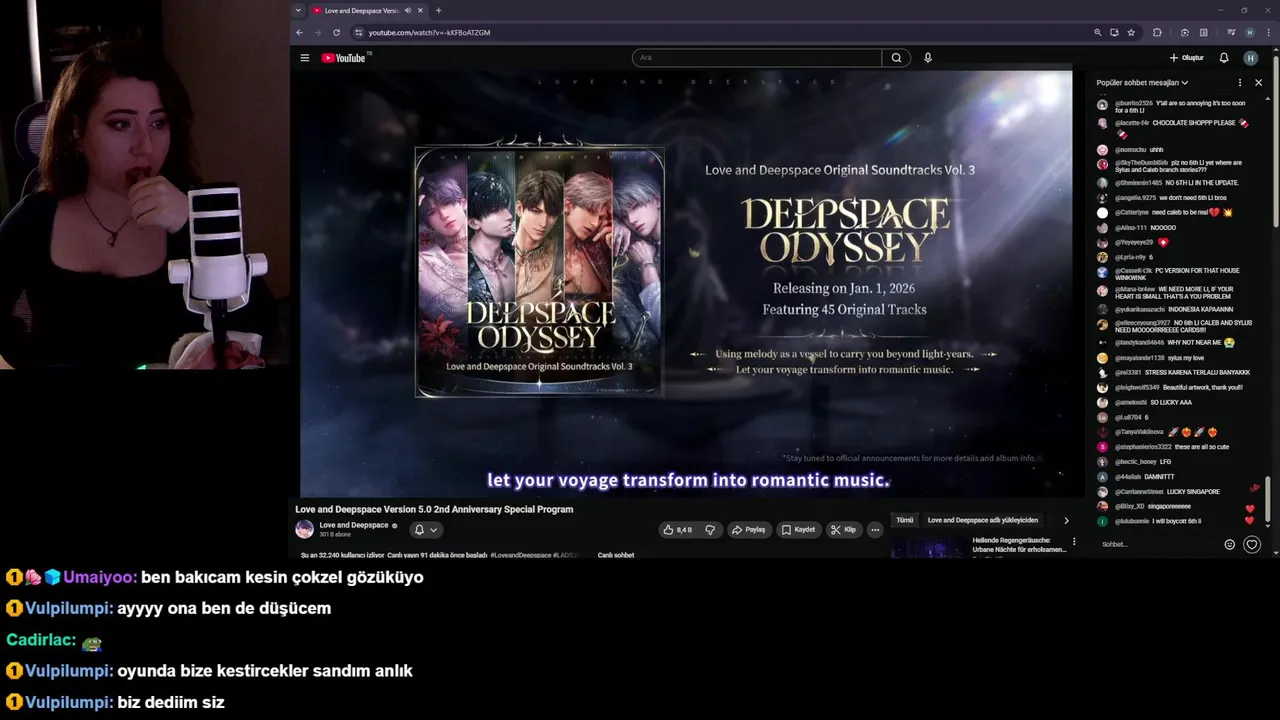Click the YouTube search magnifier button
This screenshot has height=720, width=1280.
tap(896, 58)
